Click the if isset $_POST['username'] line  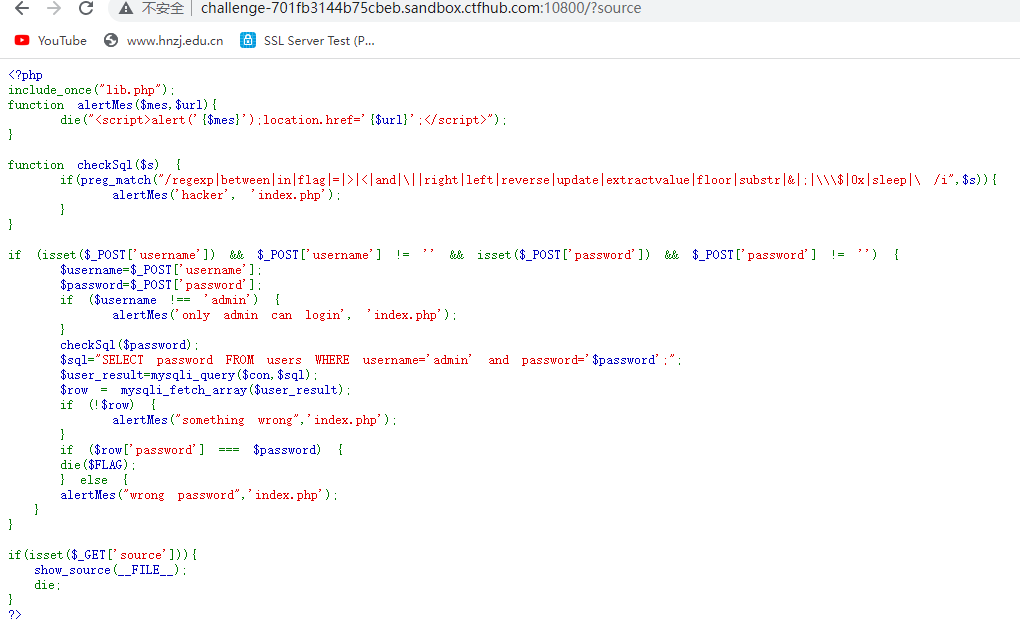point(453,254)
